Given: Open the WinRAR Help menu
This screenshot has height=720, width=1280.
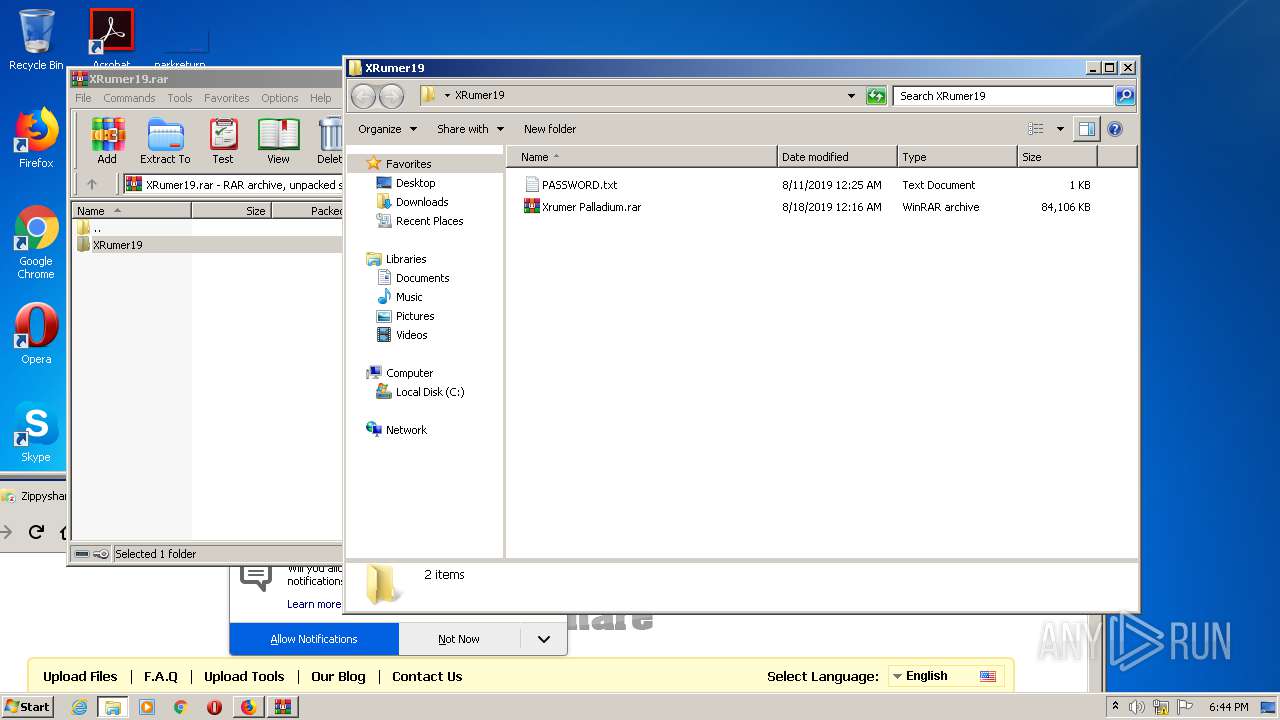Looking at the screenshot, I should pos(320,98).
